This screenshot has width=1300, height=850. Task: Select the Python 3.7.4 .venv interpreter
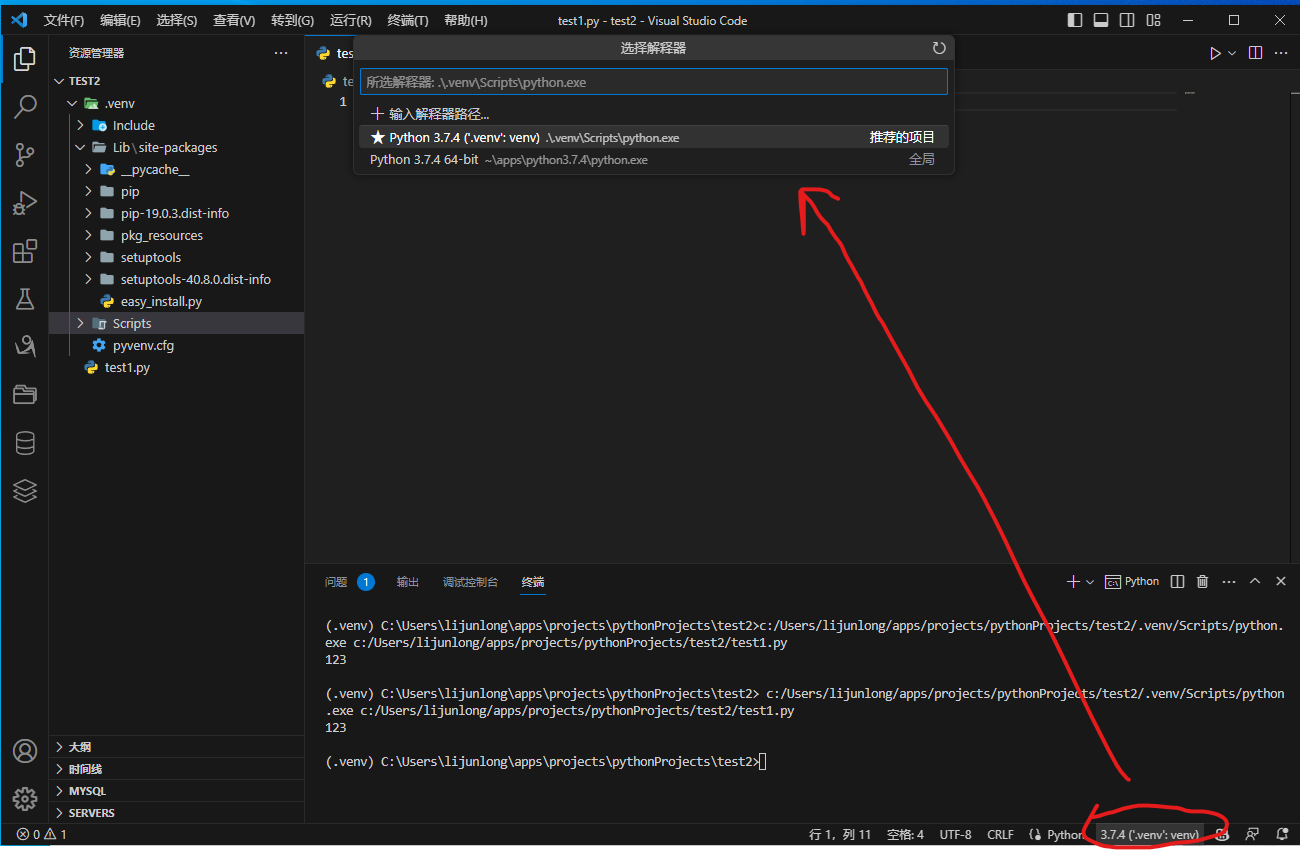click(654, 137)
